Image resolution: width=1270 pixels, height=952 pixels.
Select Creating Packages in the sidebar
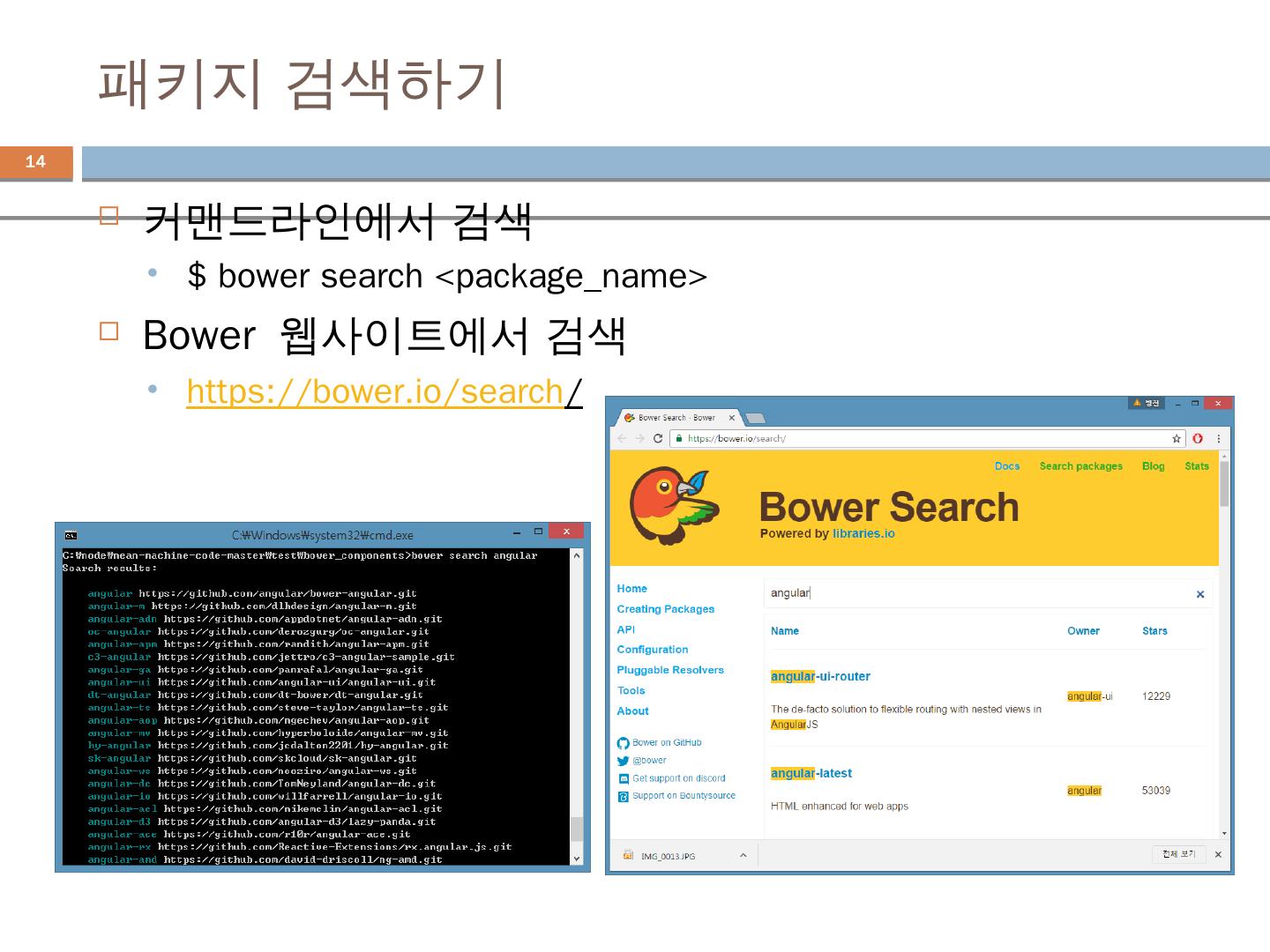665,609
